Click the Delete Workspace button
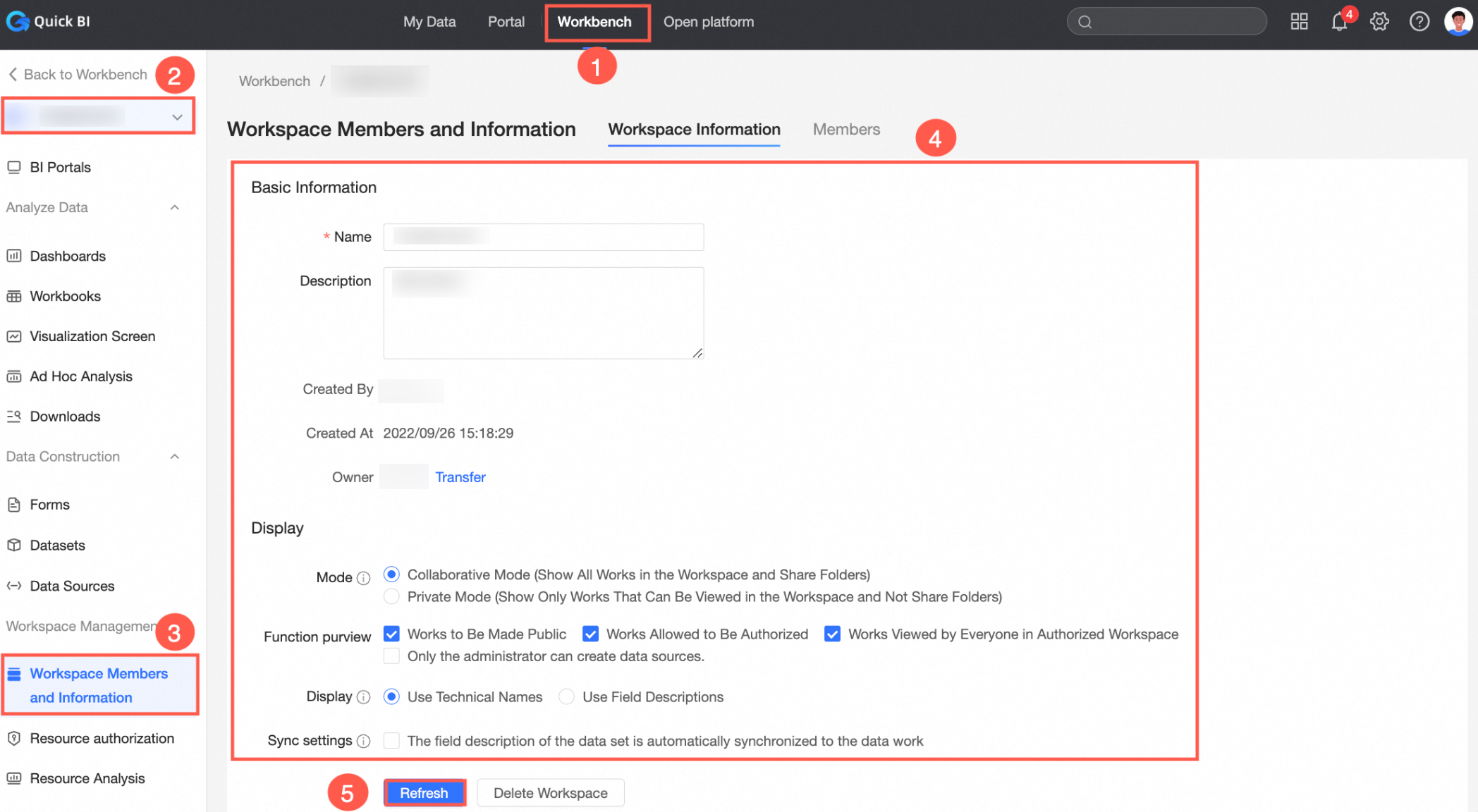Viewport: 1478px width, 812px height. (550, 793)
